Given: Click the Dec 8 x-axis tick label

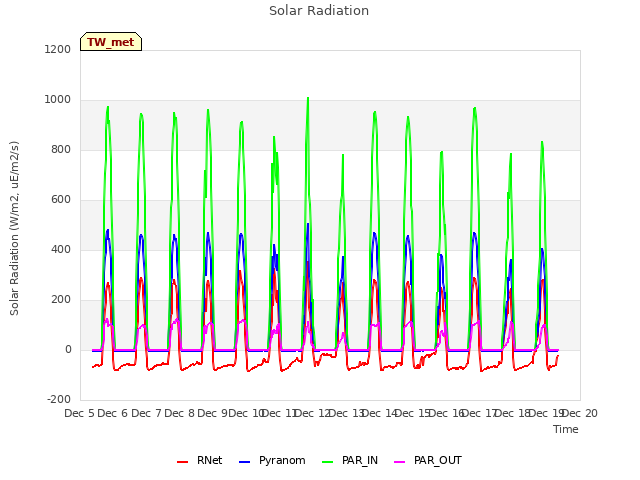Looking at the screenshot, I should tap(180, 413).
